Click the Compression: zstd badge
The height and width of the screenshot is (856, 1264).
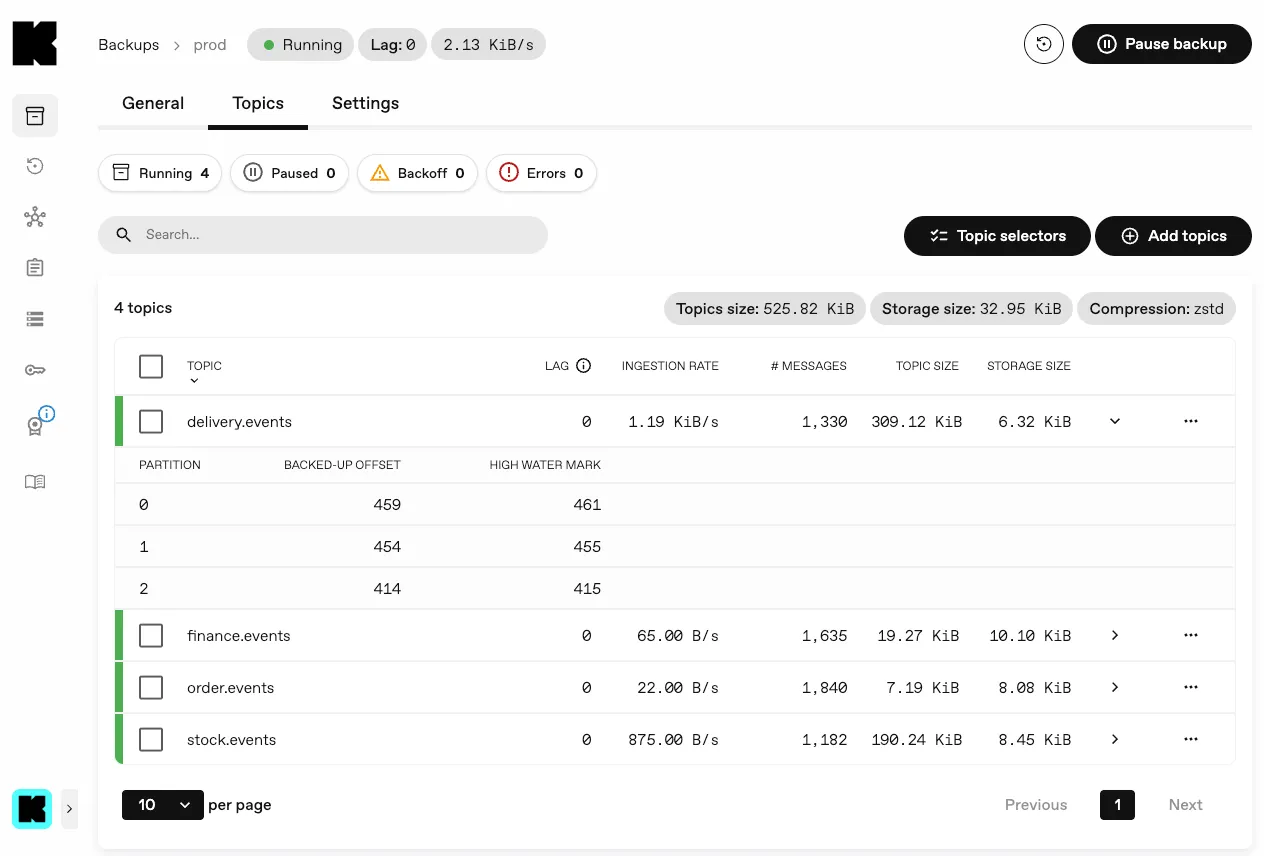coord(1156,309)
